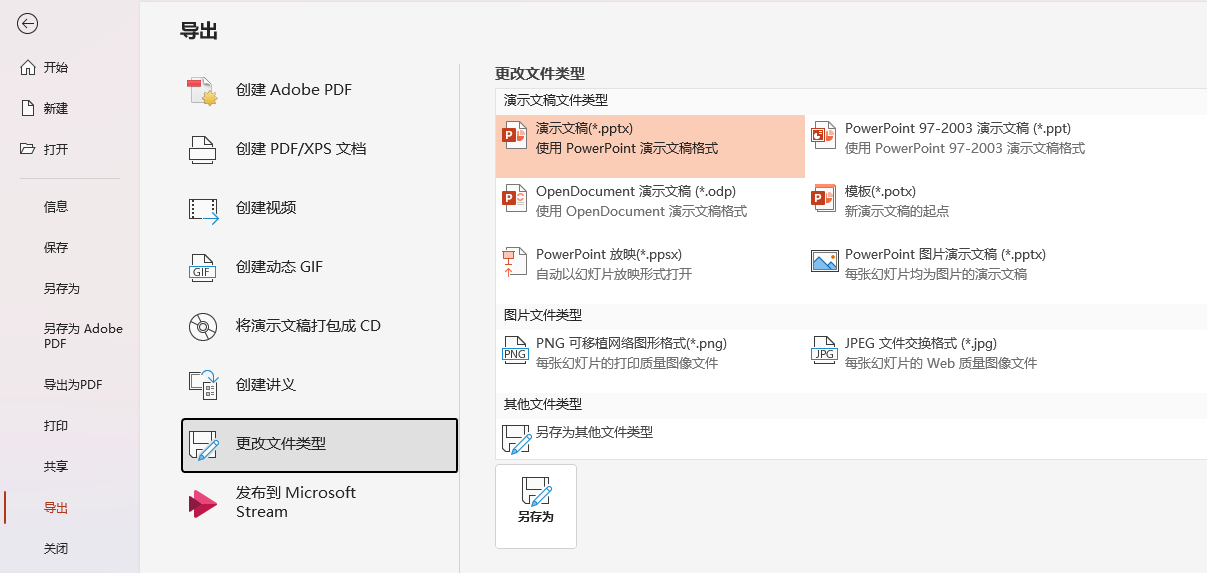The width and height of the screenshot is (1207, 573).
Task: Select the 创建讲义 handout icon
Action: pos(203,385)
